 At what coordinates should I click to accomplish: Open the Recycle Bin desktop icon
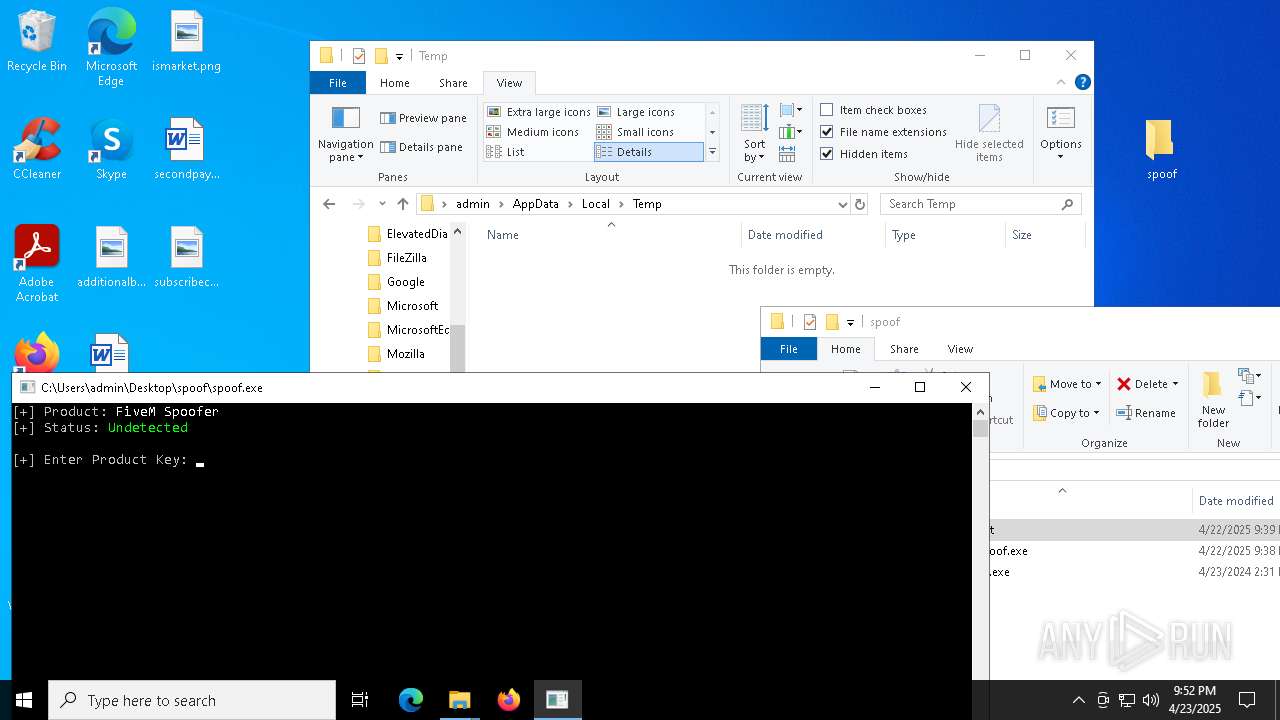coord(37,42)
